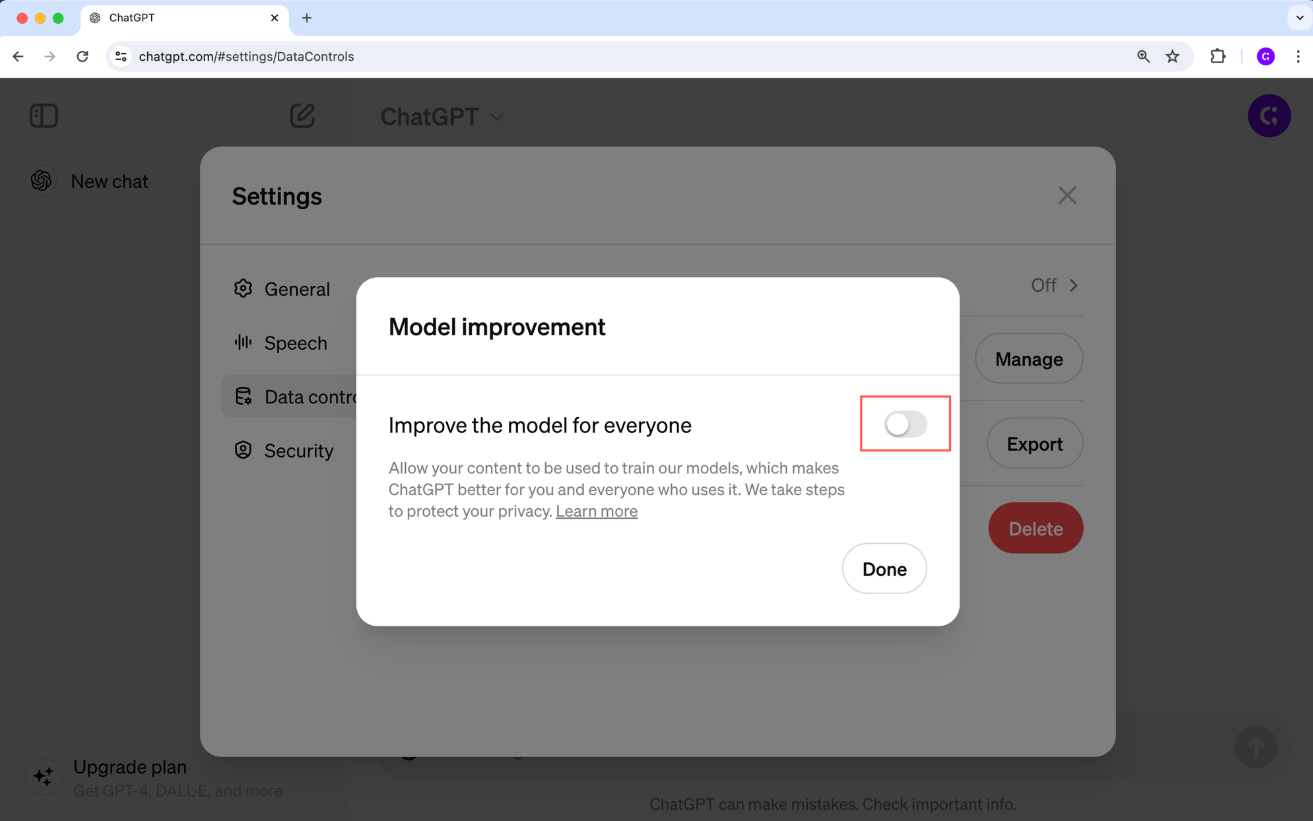This screenshot has width=1313, height=821.
Task: Open the purple profile avatar menu
Action: pyautogui.click(x=1269, y=116)
